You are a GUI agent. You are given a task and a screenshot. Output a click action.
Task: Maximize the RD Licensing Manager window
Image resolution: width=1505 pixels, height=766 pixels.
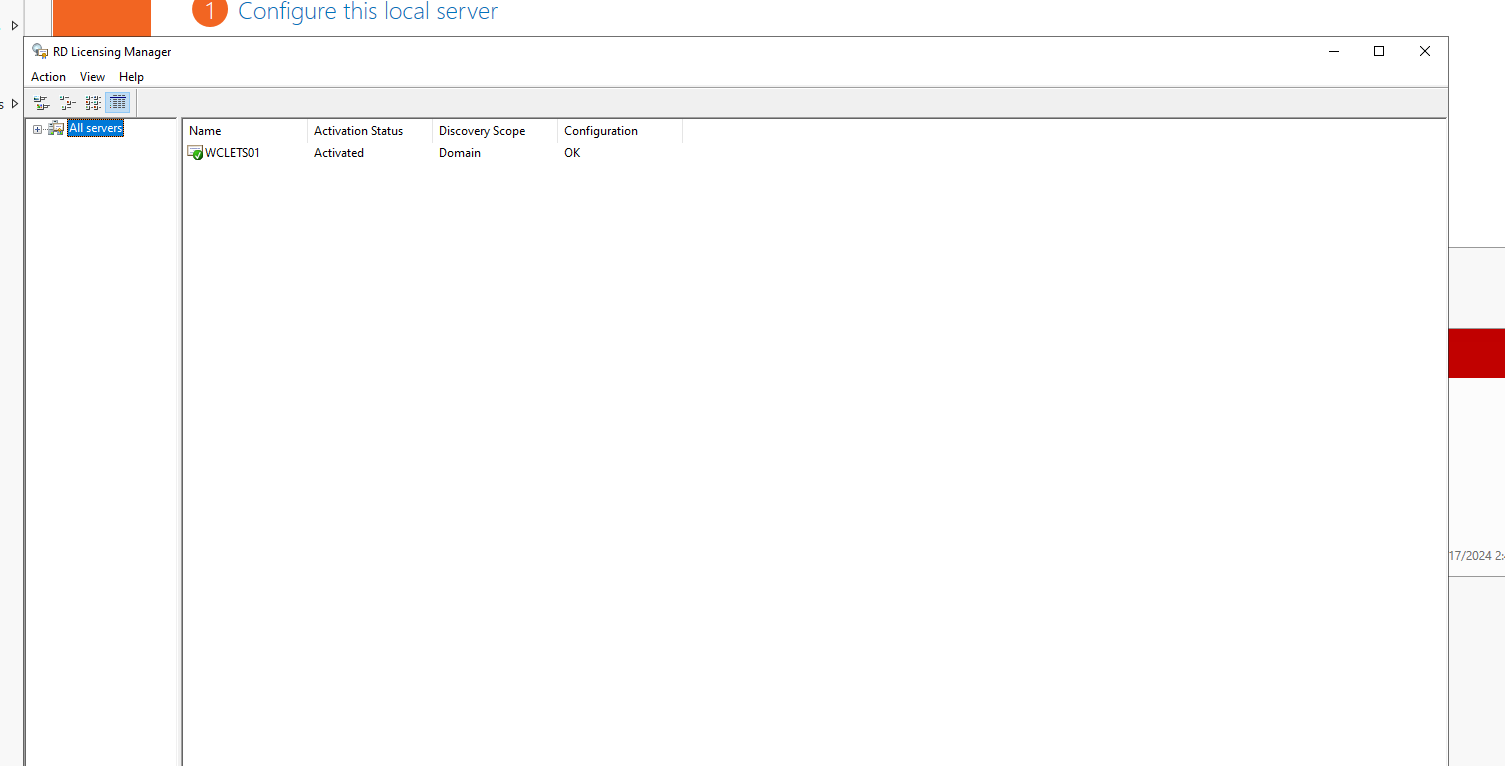[1379, 52]
